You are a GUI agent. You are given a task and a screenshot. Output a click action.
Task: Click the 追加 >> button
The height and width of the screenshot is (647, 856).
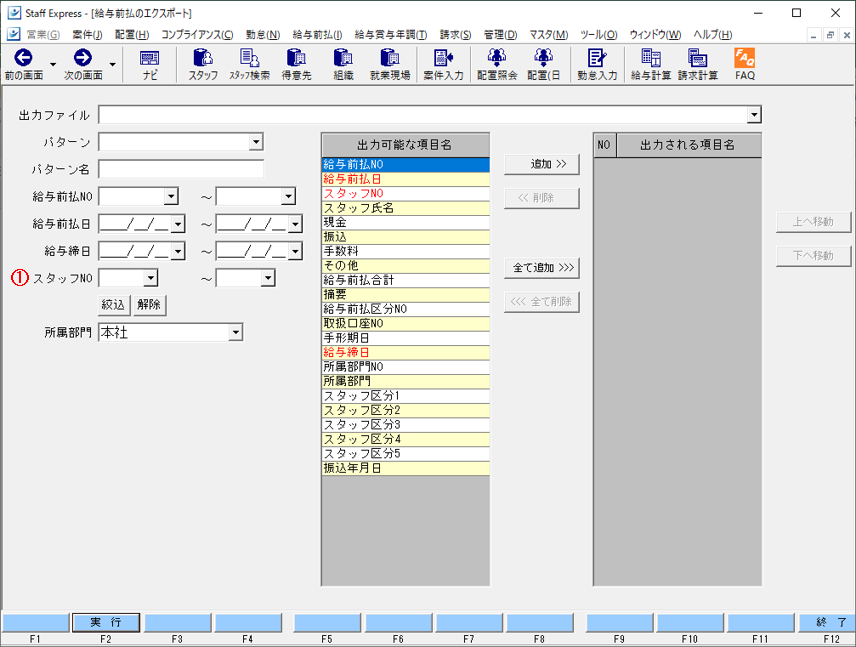click(x=542, y=164)
